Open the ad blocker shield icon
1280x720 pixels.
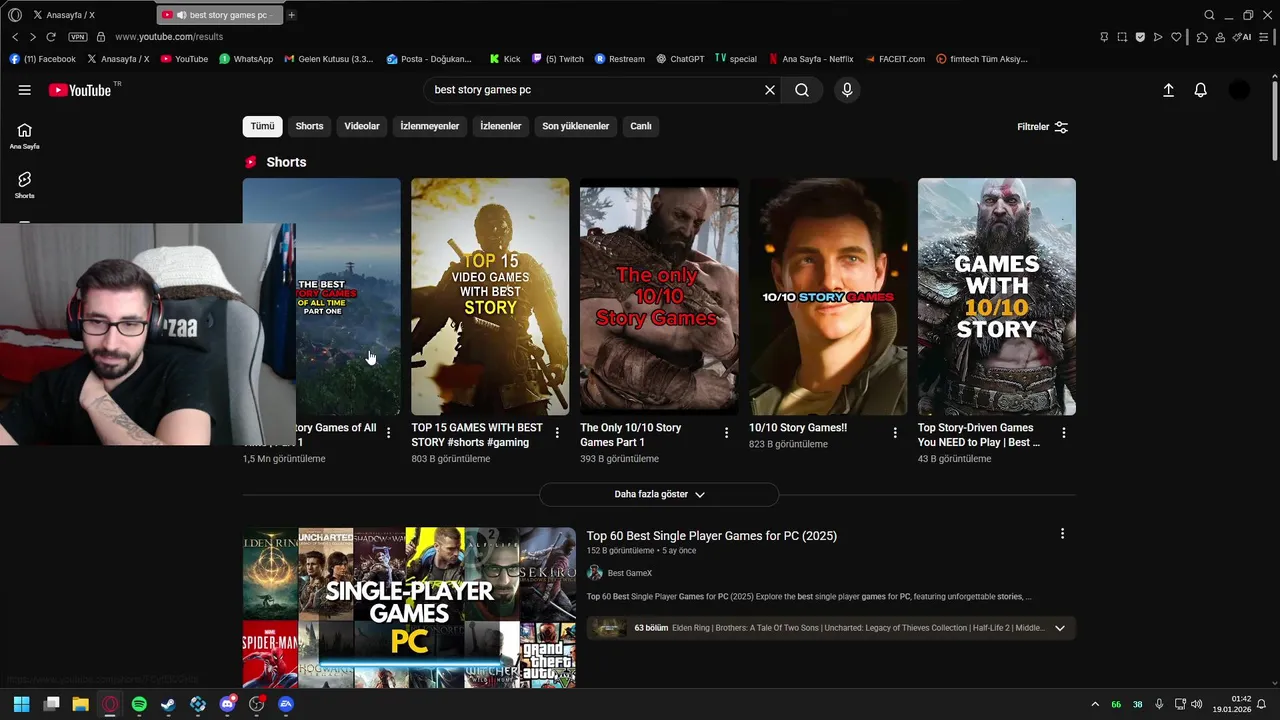(1140, 37)
